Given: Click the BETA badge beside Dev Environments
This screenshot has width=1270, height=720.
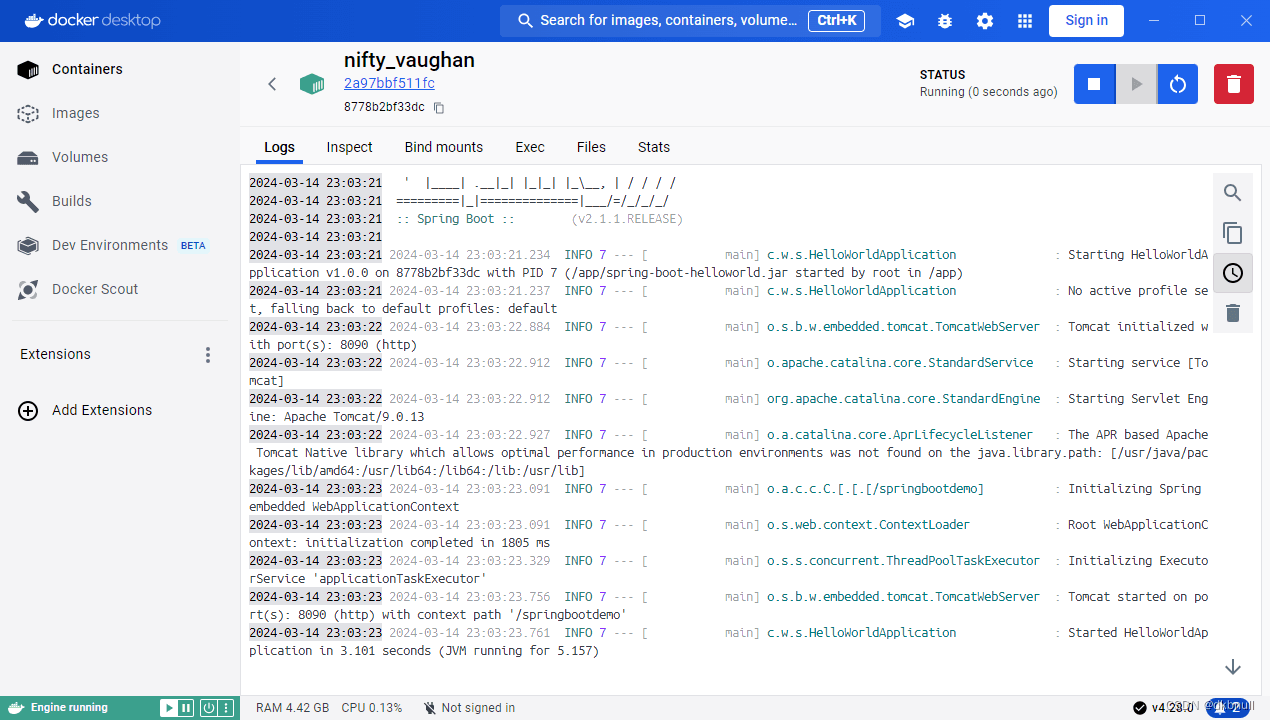Looking at the screenshot, I should 193,246.
